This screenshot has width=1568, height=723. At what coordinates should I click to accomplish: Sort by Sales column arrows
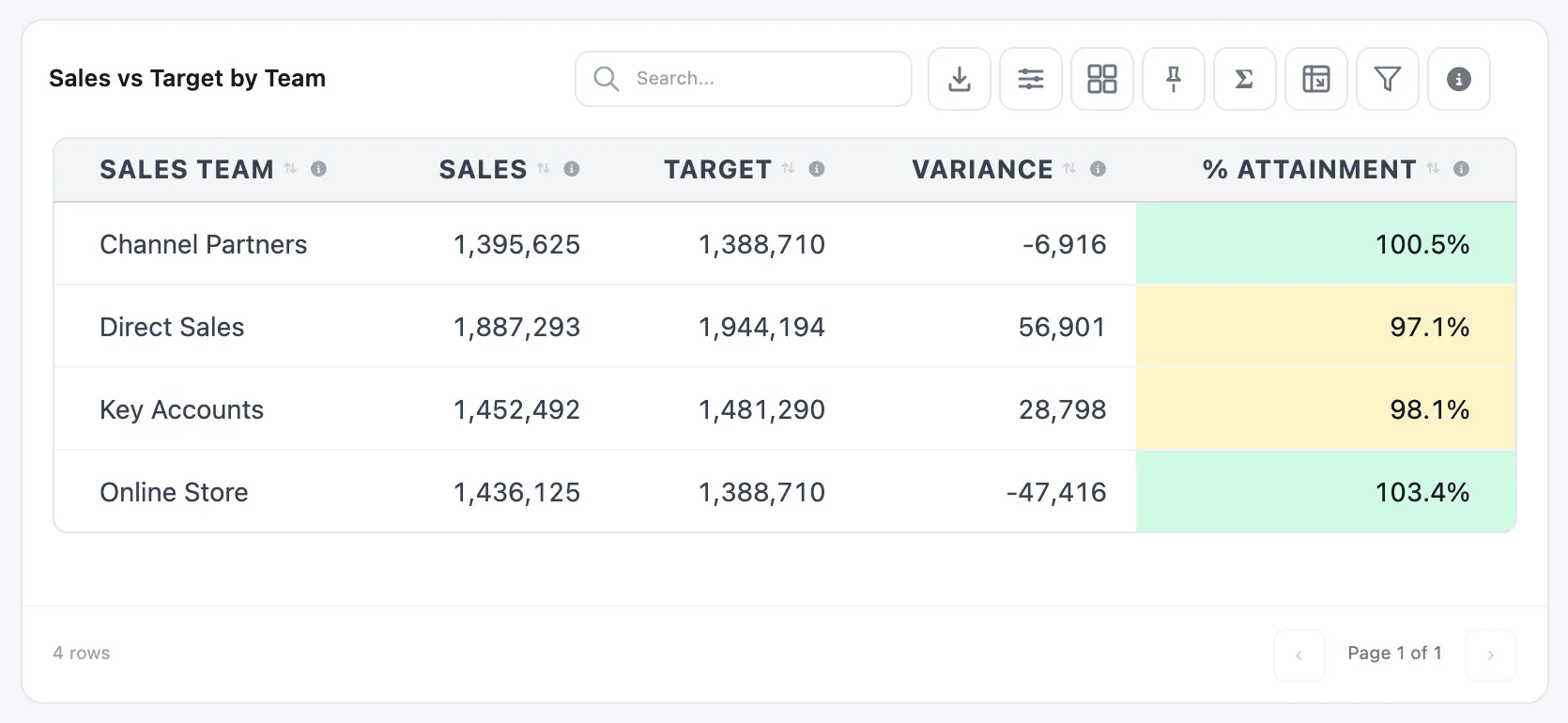tap(544, 169)
